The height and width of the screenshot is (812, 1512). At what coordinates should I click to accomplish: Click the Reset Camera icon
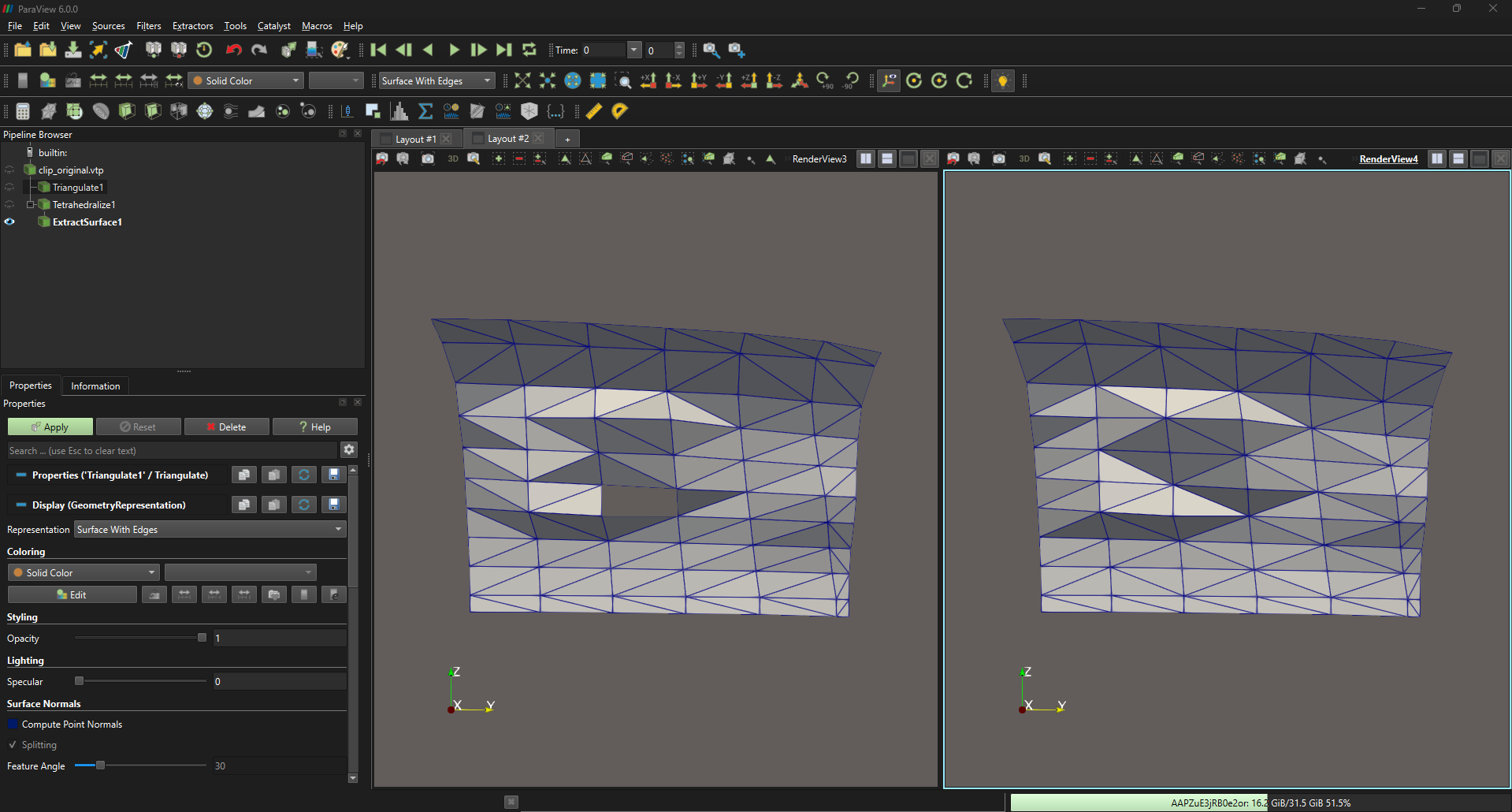[522, 80]
